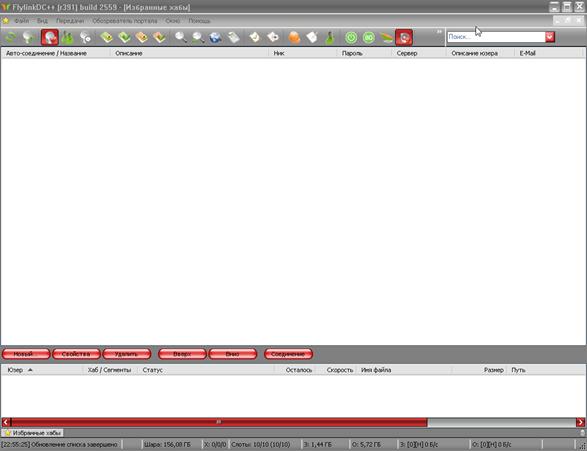Open the Обозреватель портала menu
Image resolution: width=587 pixels, height=451 pixels.
[125, 21]
